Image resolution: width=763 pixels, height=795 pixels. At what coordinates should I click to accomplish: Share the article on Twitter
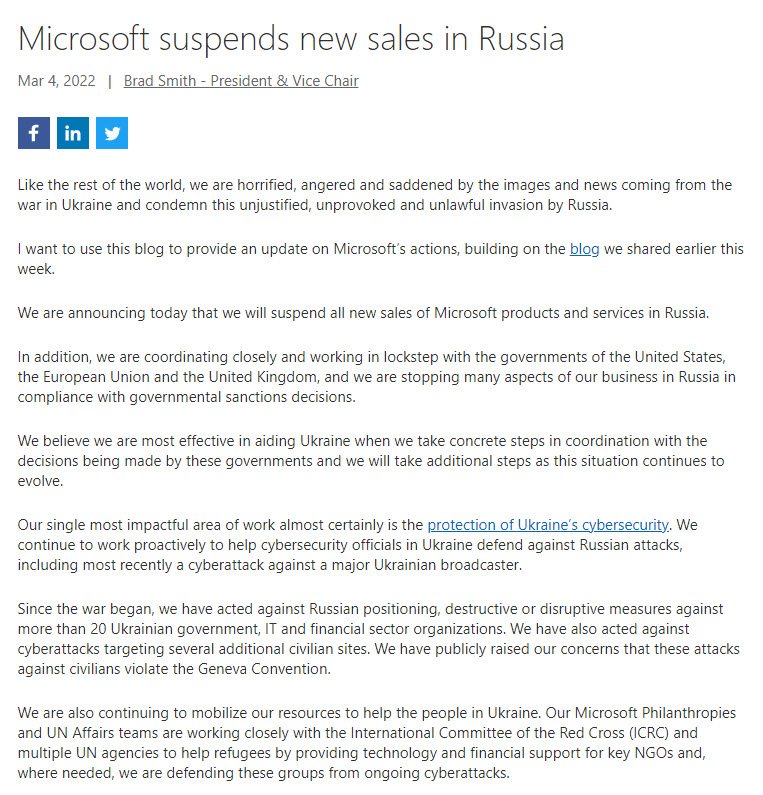coord(112,133)
